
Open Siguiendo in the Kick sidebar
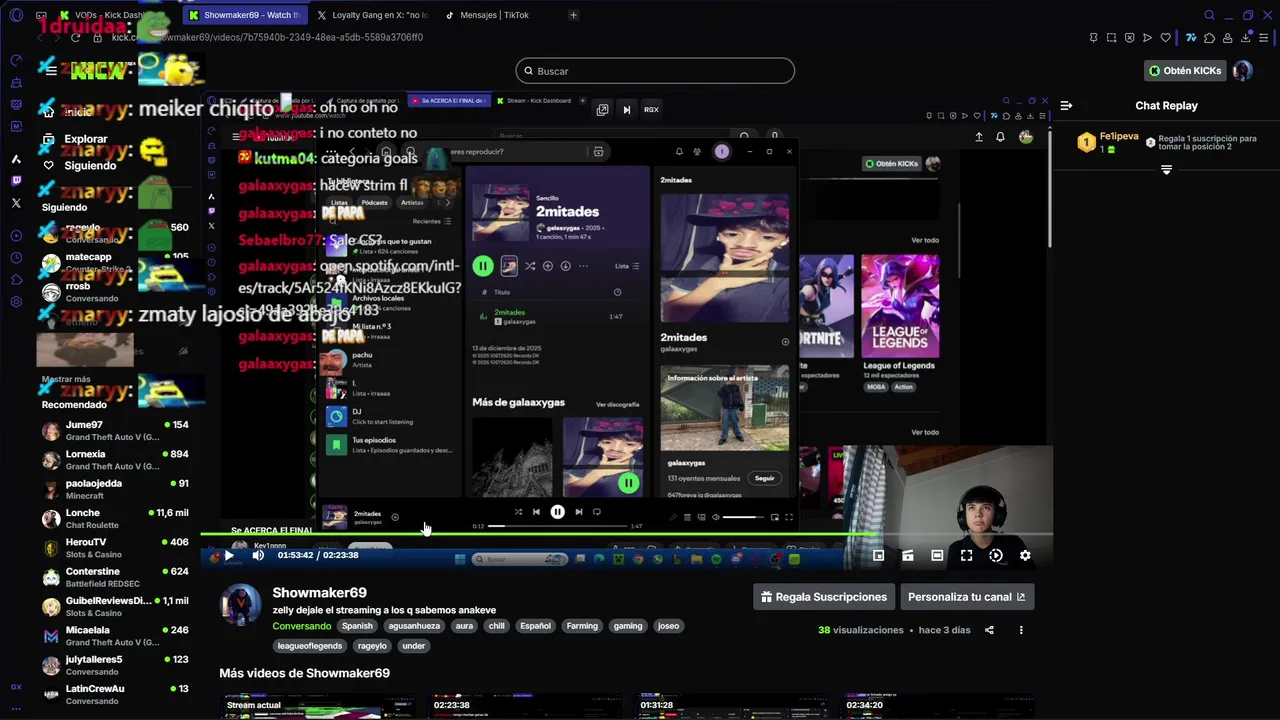(x=90, y=165)
